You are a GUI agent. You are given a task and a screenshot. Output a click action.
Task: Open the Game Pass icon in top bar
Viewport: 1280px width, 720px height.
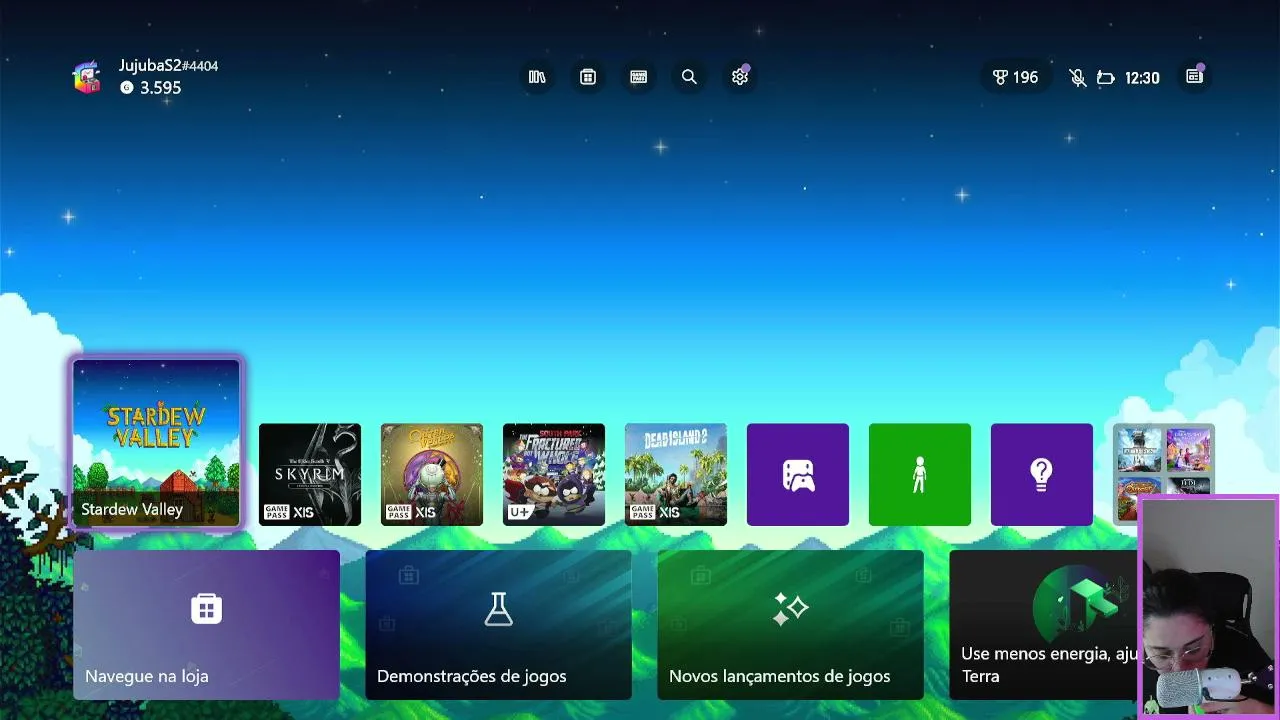[x=639, y=77]
